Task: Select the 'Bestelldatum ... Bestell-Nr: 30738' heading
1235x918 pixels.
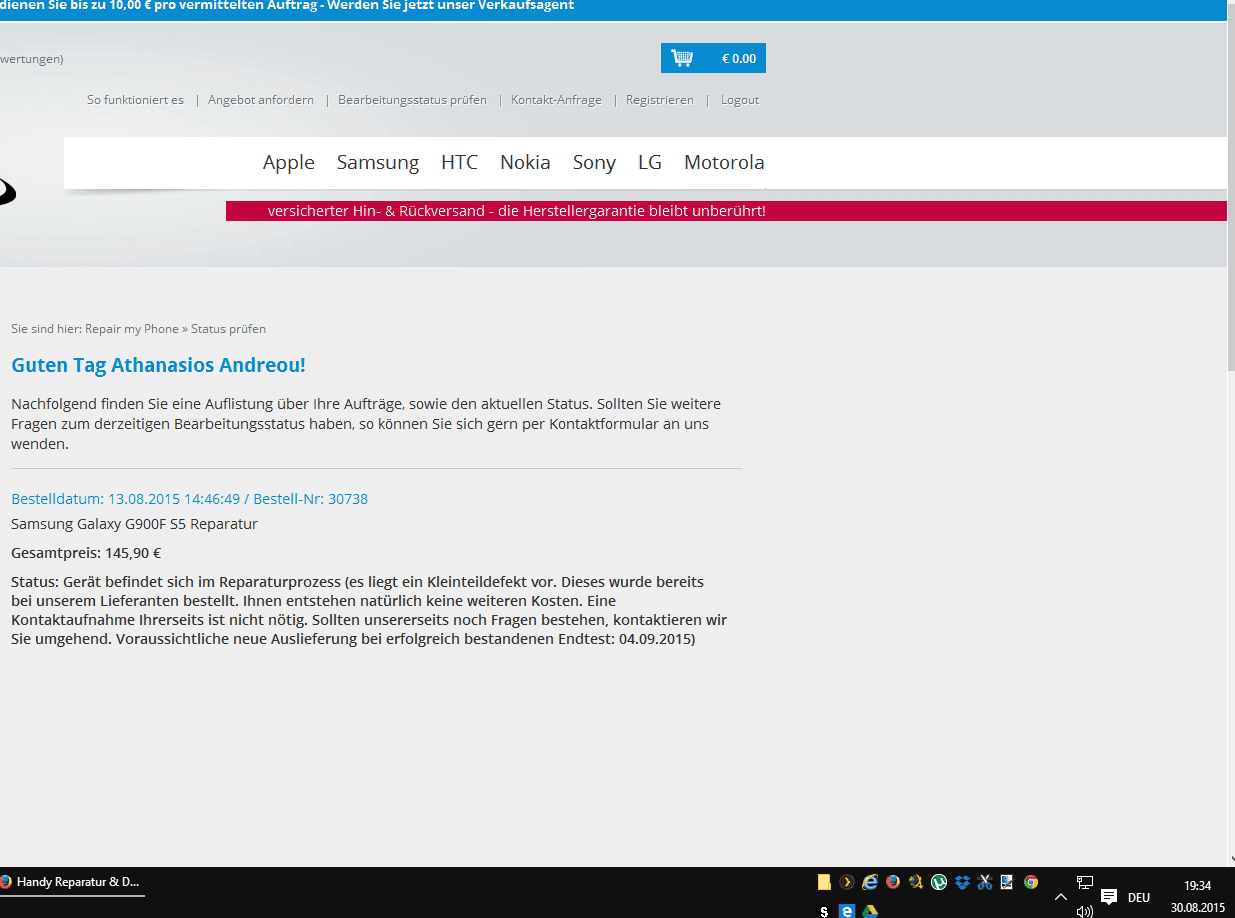Action: 189,499
